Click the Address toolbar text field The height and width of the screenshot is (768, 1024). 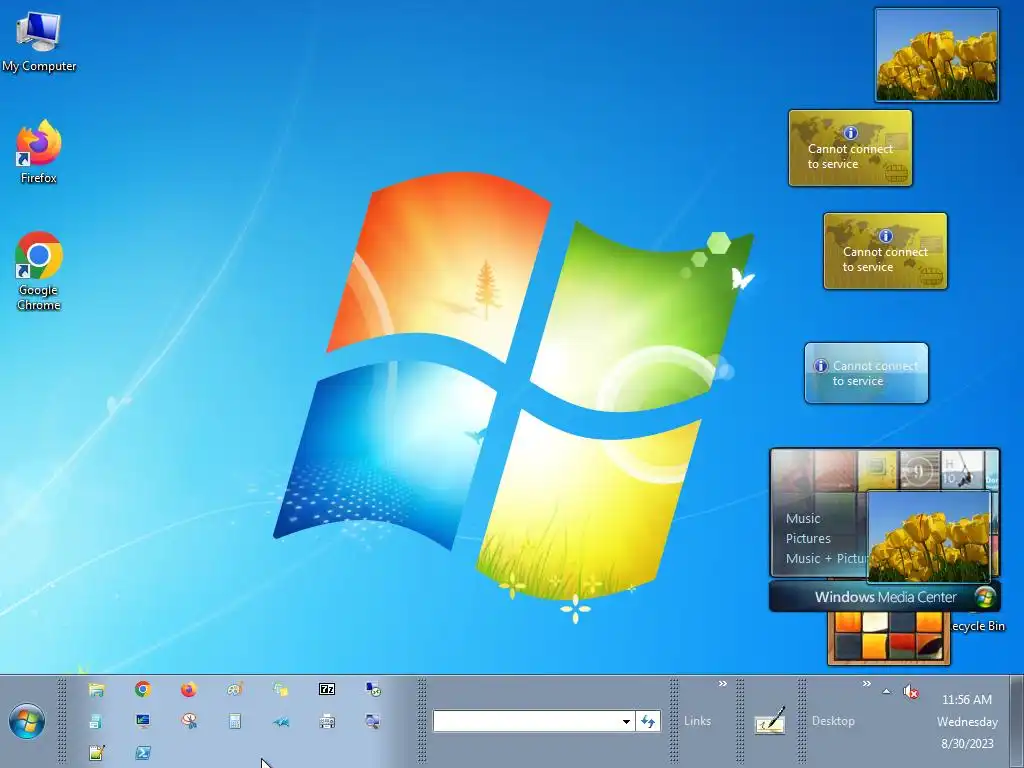(526, 722)
